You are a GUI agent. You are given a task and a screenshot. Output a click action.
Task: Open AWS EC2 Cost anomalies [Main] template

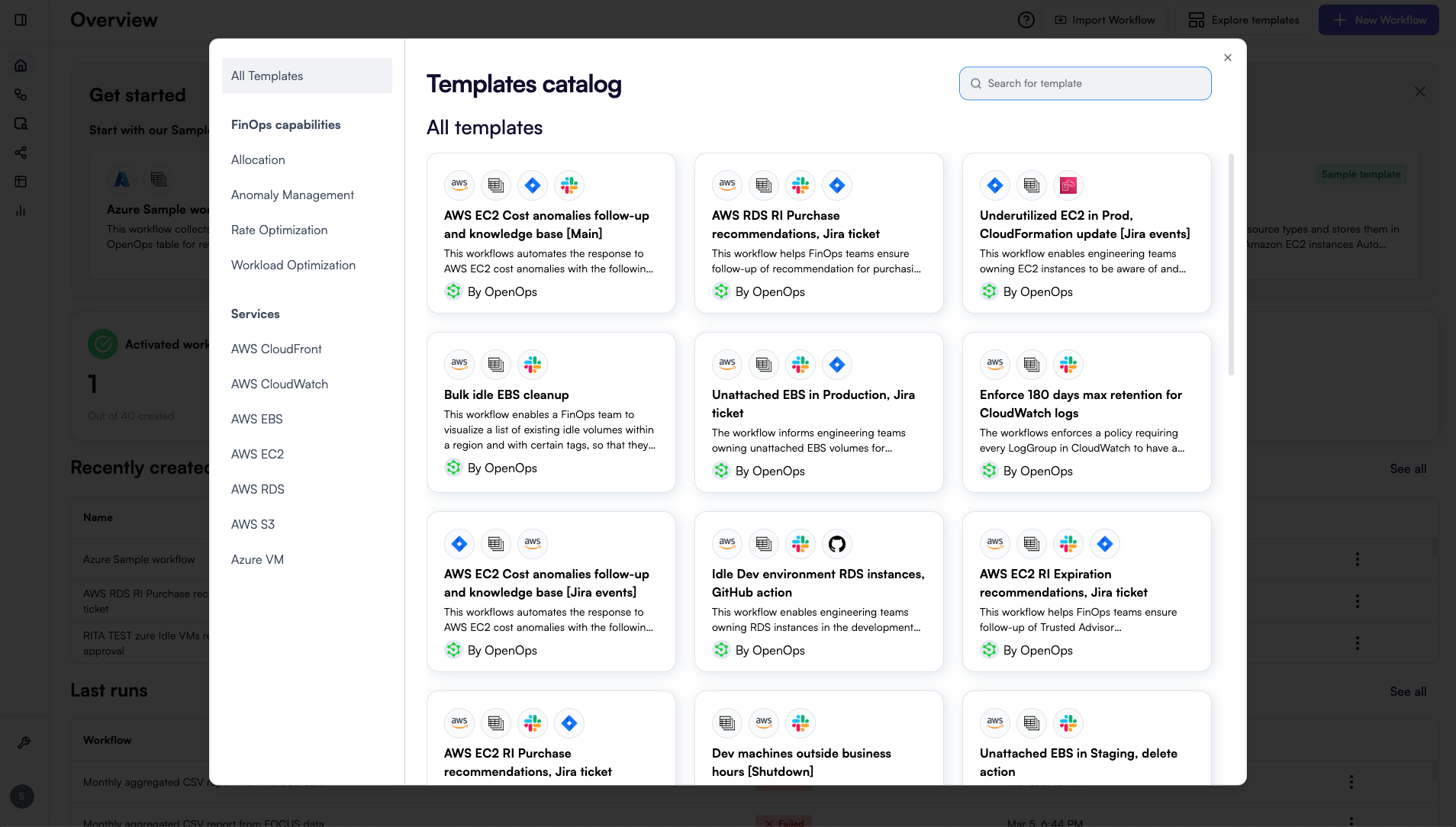[x=551, y=233]
